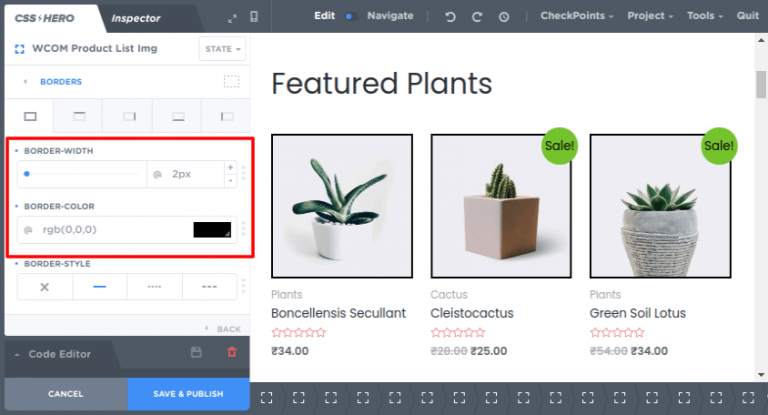
Task: Click the dotted border box icon
Action: click(231, 81)
